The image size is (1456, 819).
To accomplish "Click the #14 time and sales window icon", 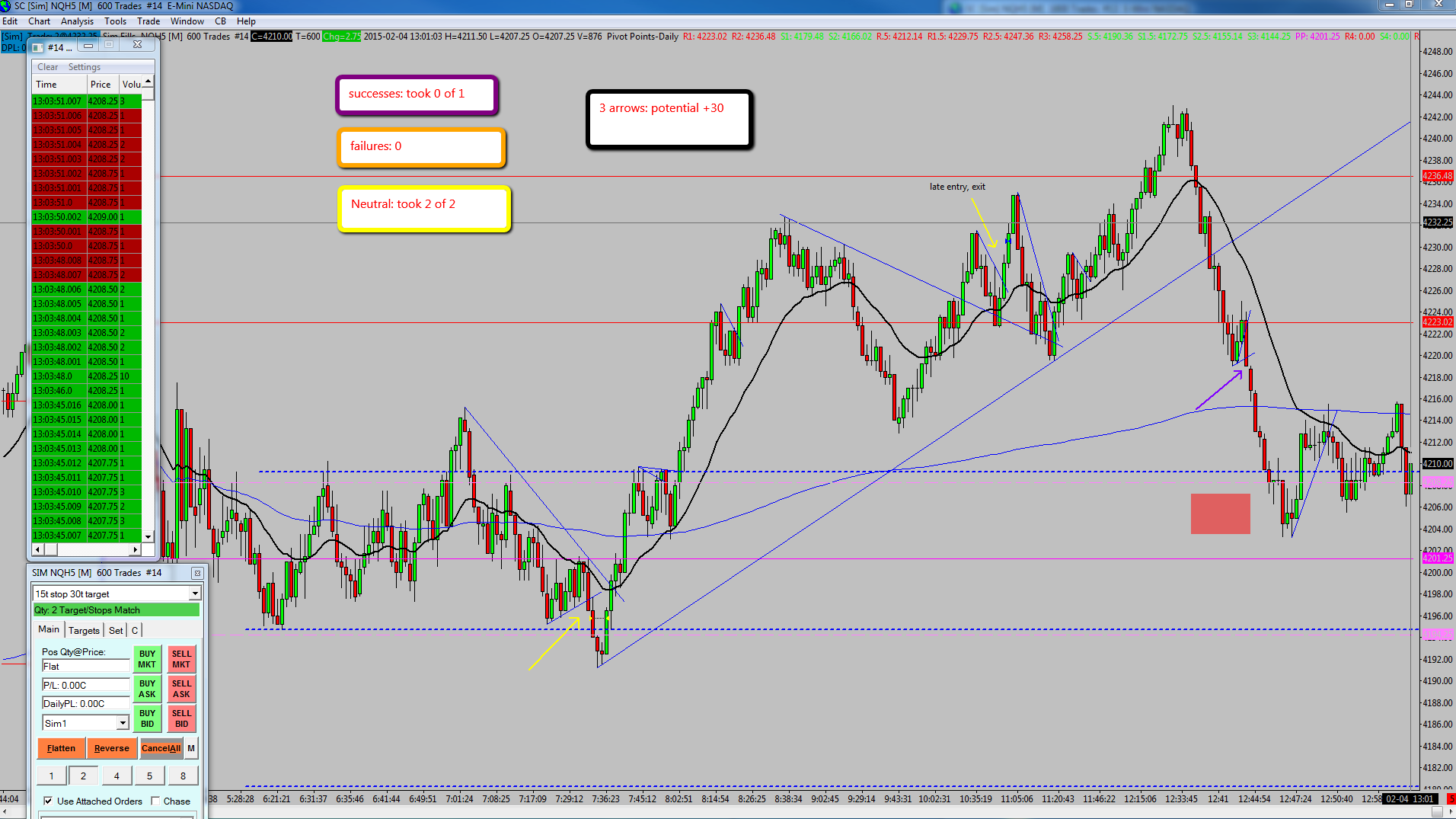I will pyautogui.click(x=37, y=47).
